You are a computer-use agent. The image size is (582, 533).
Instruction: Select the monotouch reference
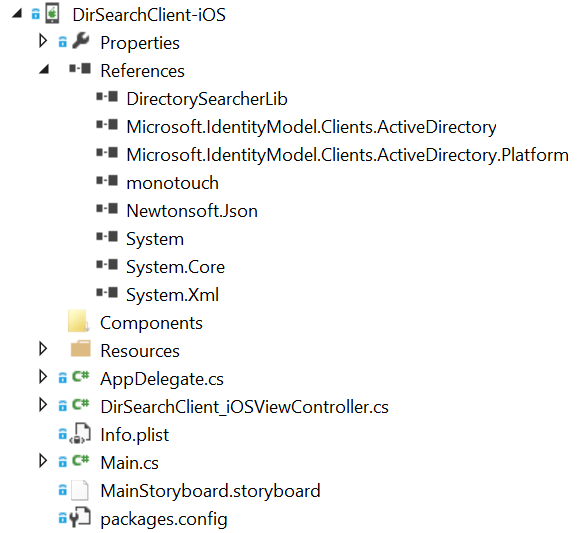point(173,183)
